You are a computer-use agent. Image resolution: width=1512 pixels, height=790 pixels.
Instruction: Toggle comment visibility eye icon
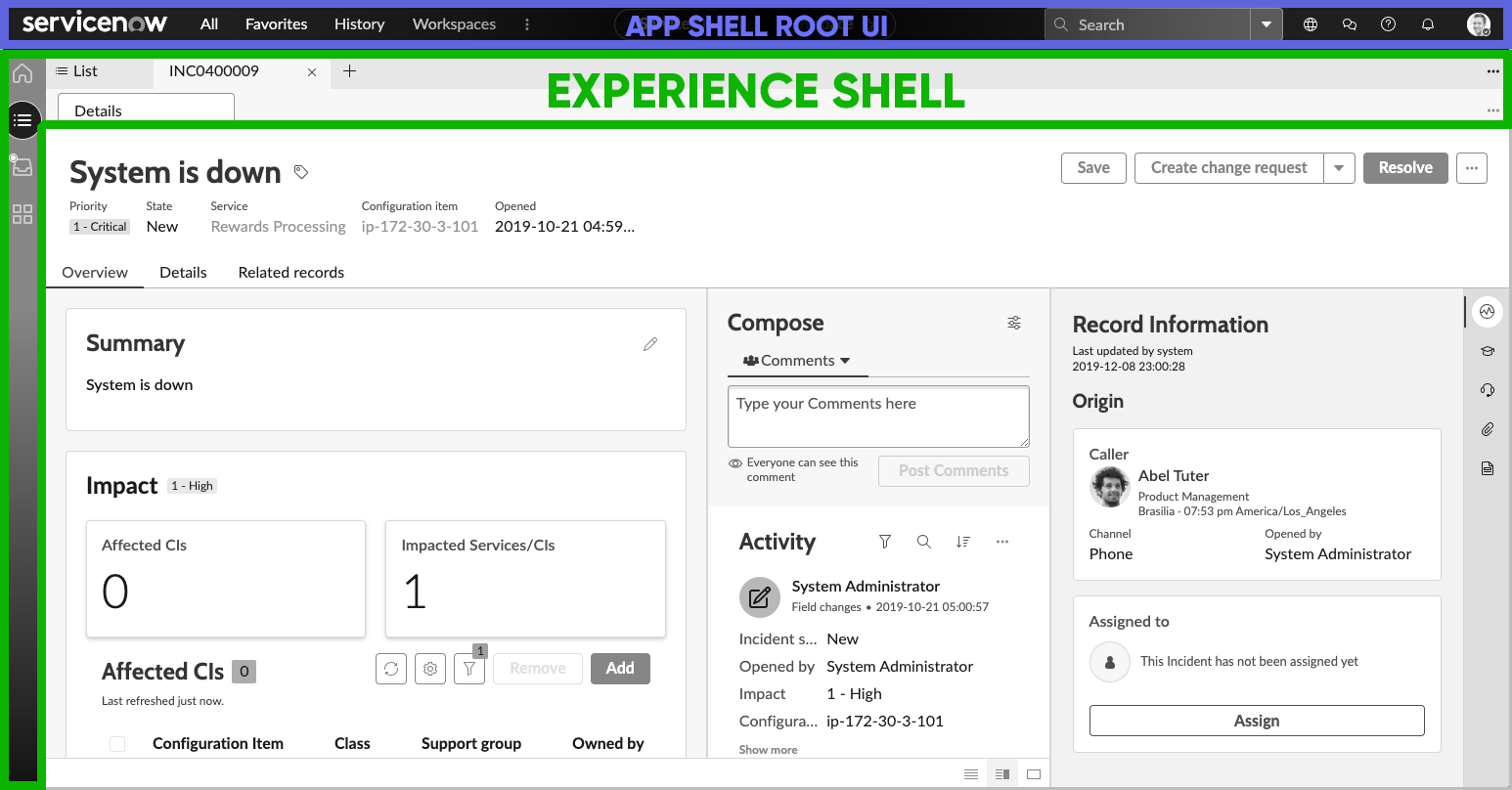pyautogui.click(x=735, y=462)
